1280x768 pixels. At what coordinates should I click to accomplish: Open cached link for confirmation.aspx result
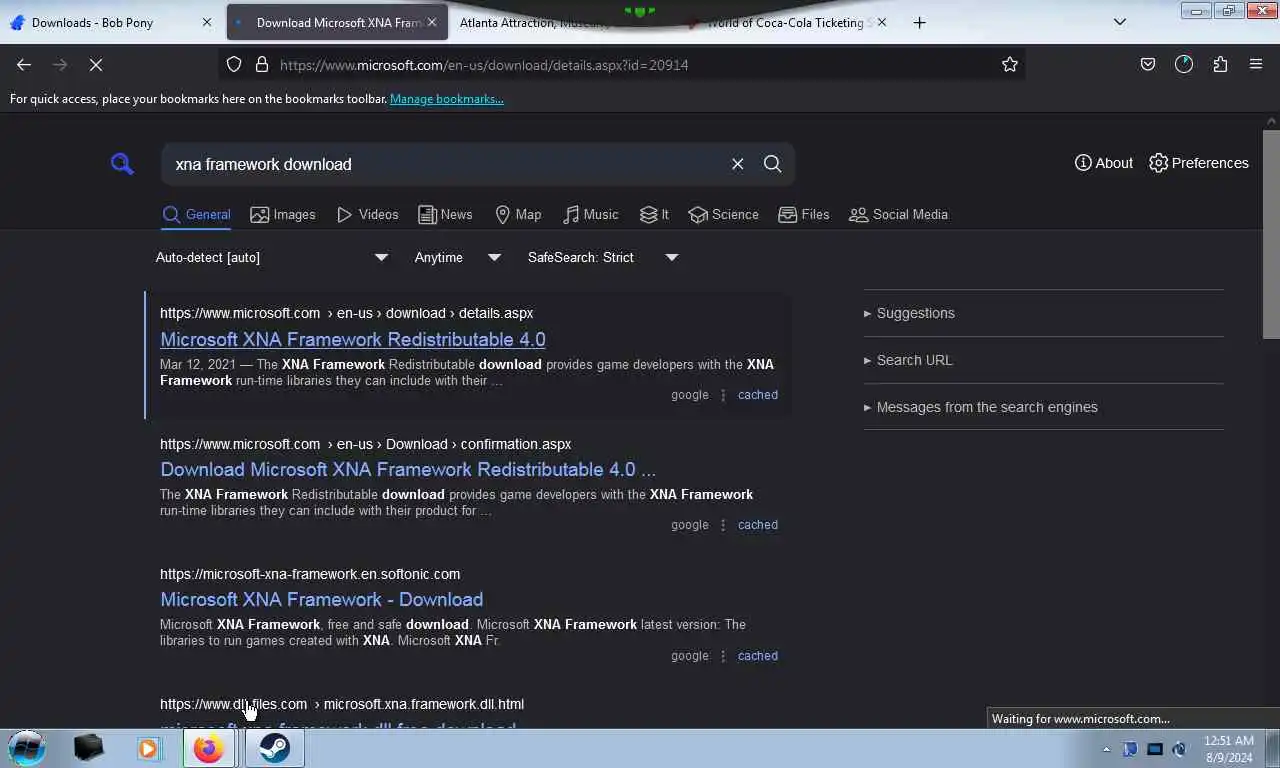(757, 525)
